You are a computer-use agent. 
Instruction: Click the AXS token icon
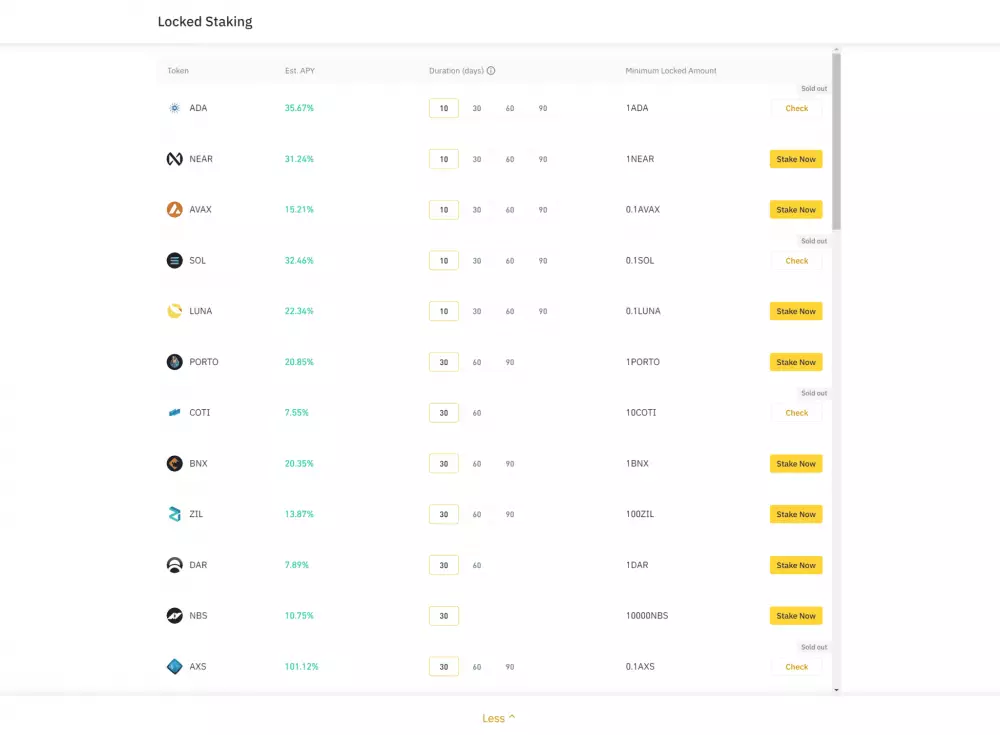pyautogui.click(x=172, y=666)
